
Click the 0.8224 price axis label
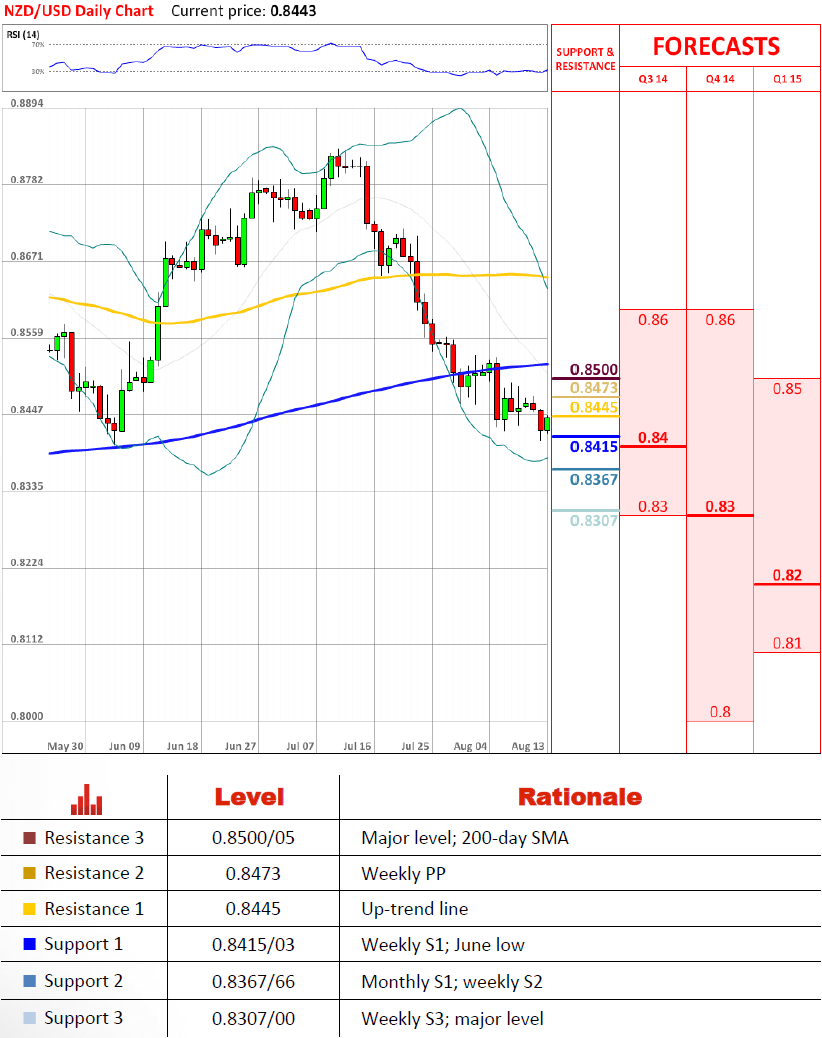tap(26, 563)
